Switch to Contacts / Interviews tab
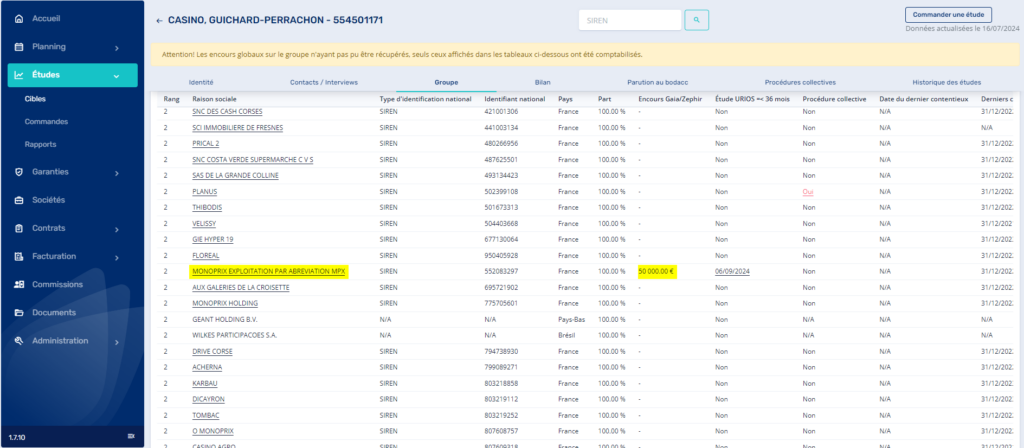This screenshot has height=448, width=1024. point(324,82)
